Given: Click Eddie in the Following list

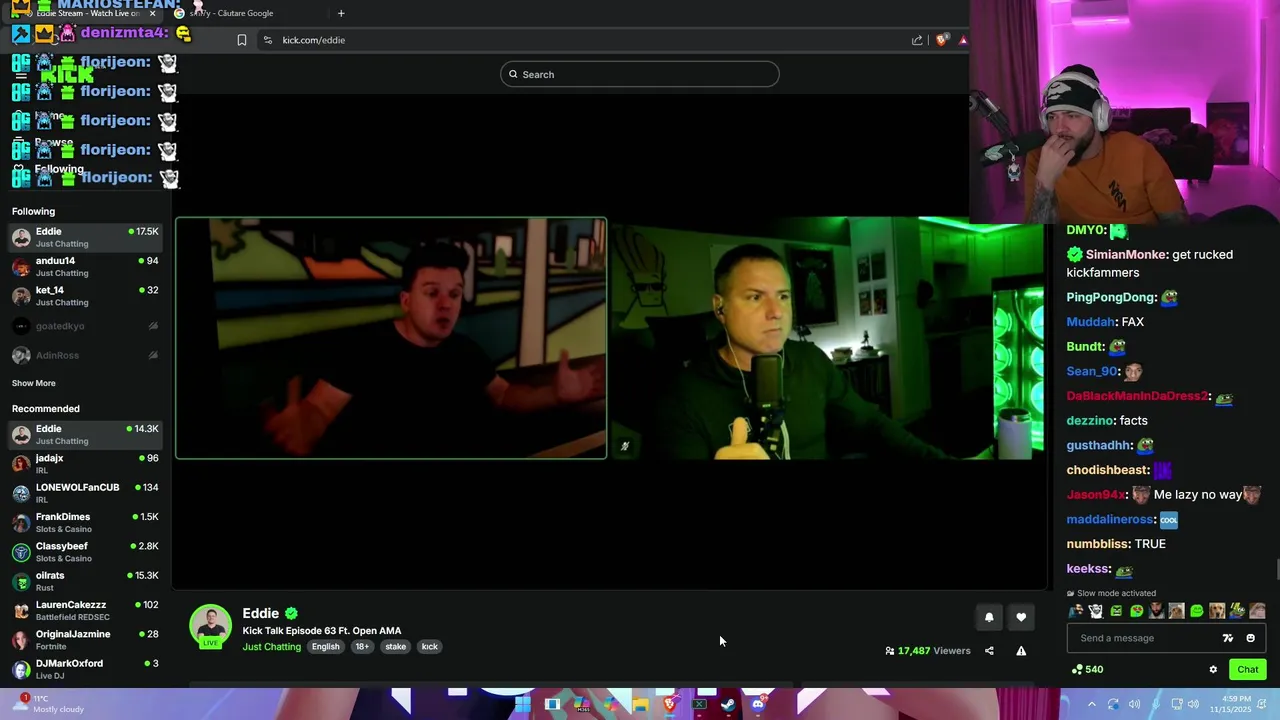Looking at the screenshot, I should click(x=85, y=237).
